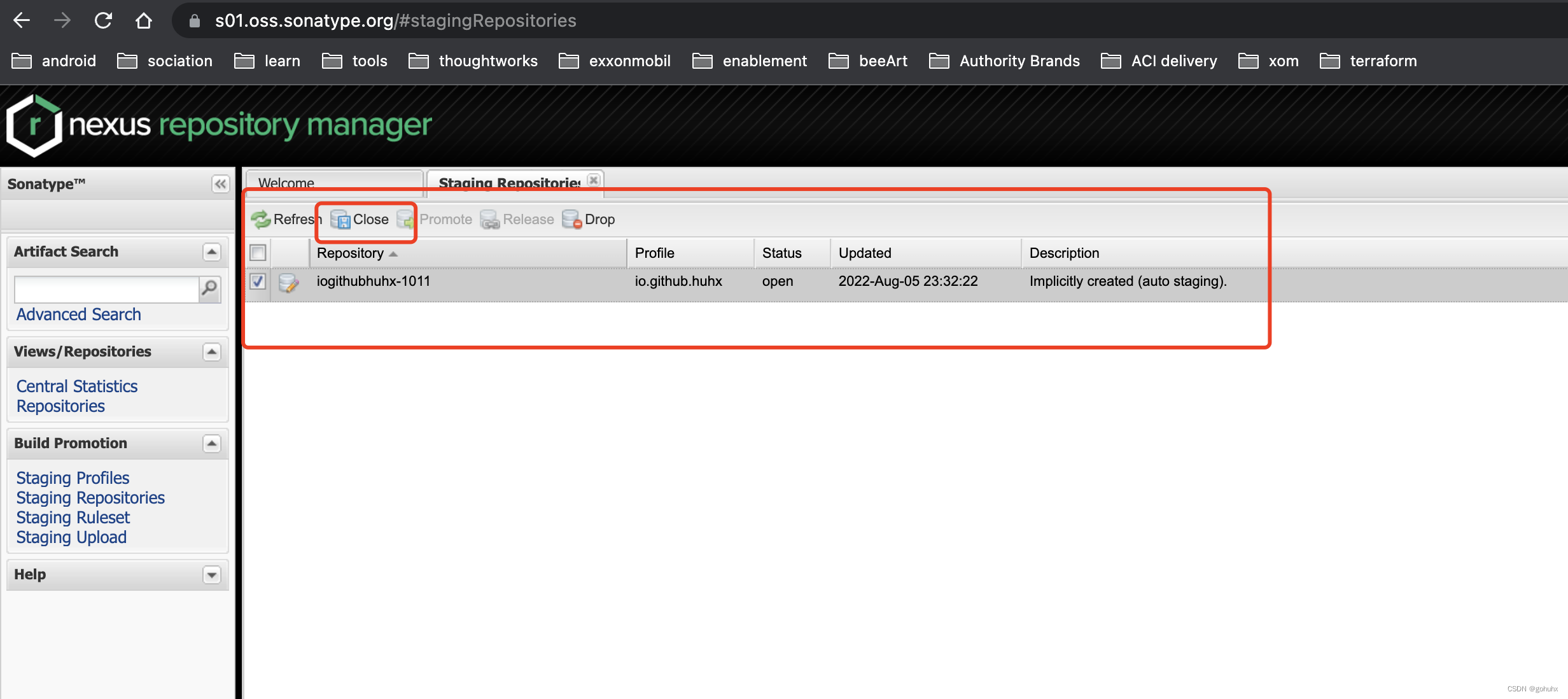This screenshot has width=1568, height=699.
Task: Sort by the Repository column header
Action: 468,253
